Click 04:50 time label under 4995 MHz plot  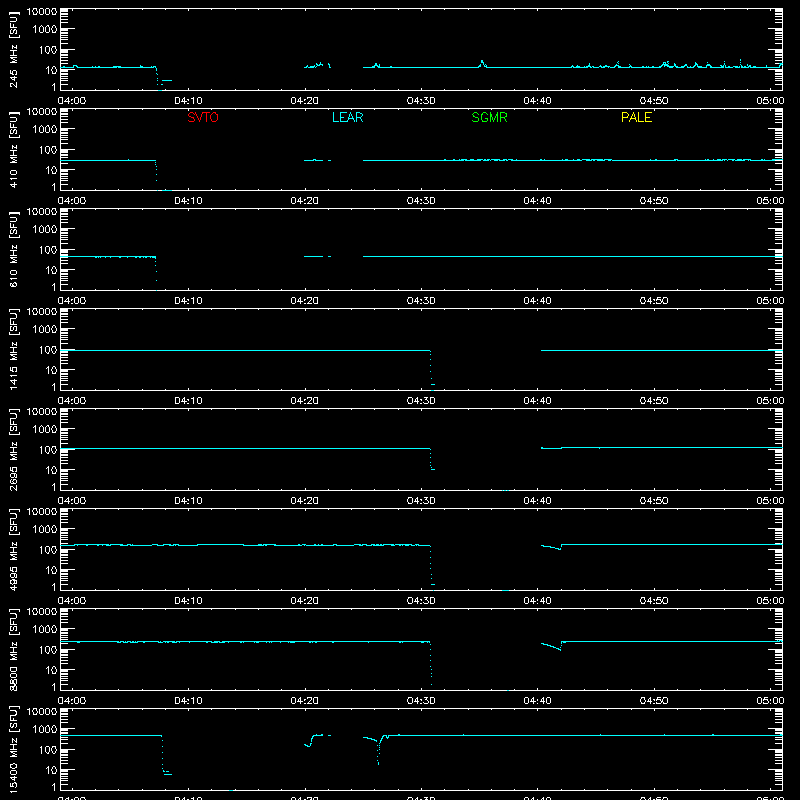(654, 601)
